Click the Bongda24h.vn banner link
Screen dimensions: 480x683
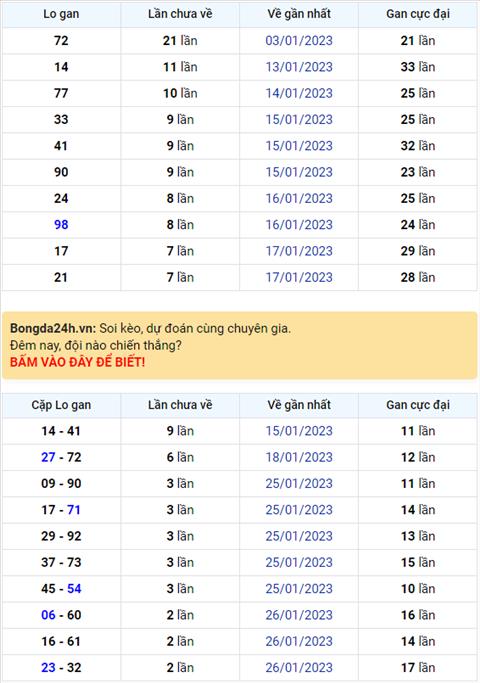click(x=240, y=345)
